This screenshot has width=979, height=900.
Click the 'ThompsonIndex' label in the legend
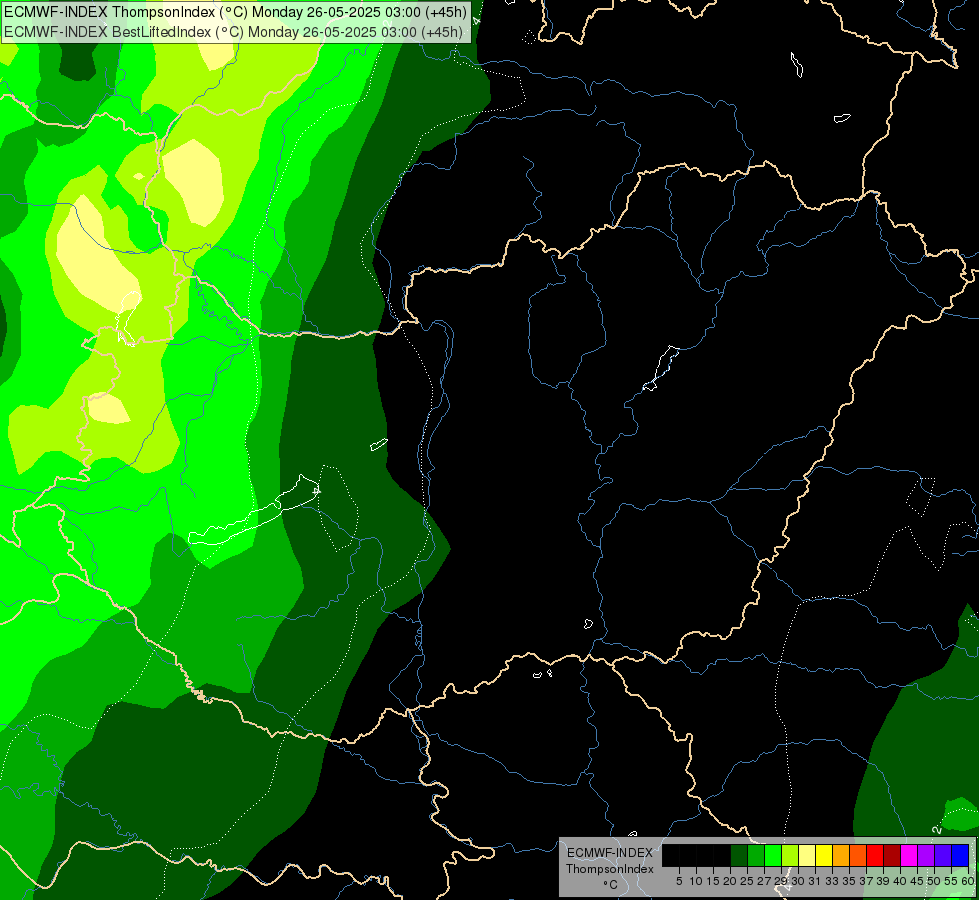[x=610, y=869]
